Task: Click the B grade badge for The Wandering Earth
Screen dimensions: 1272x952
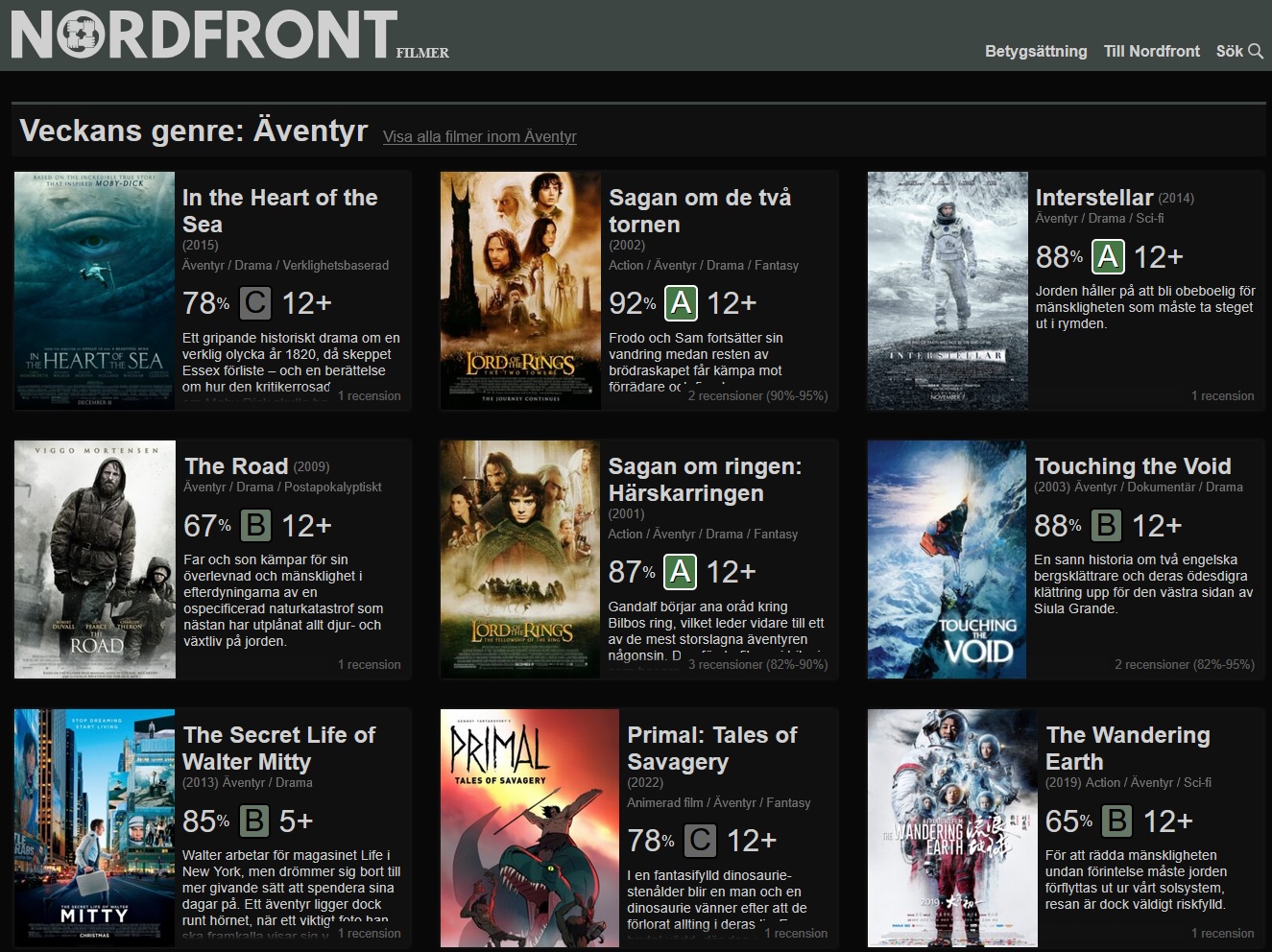Action: (1116, 821)
